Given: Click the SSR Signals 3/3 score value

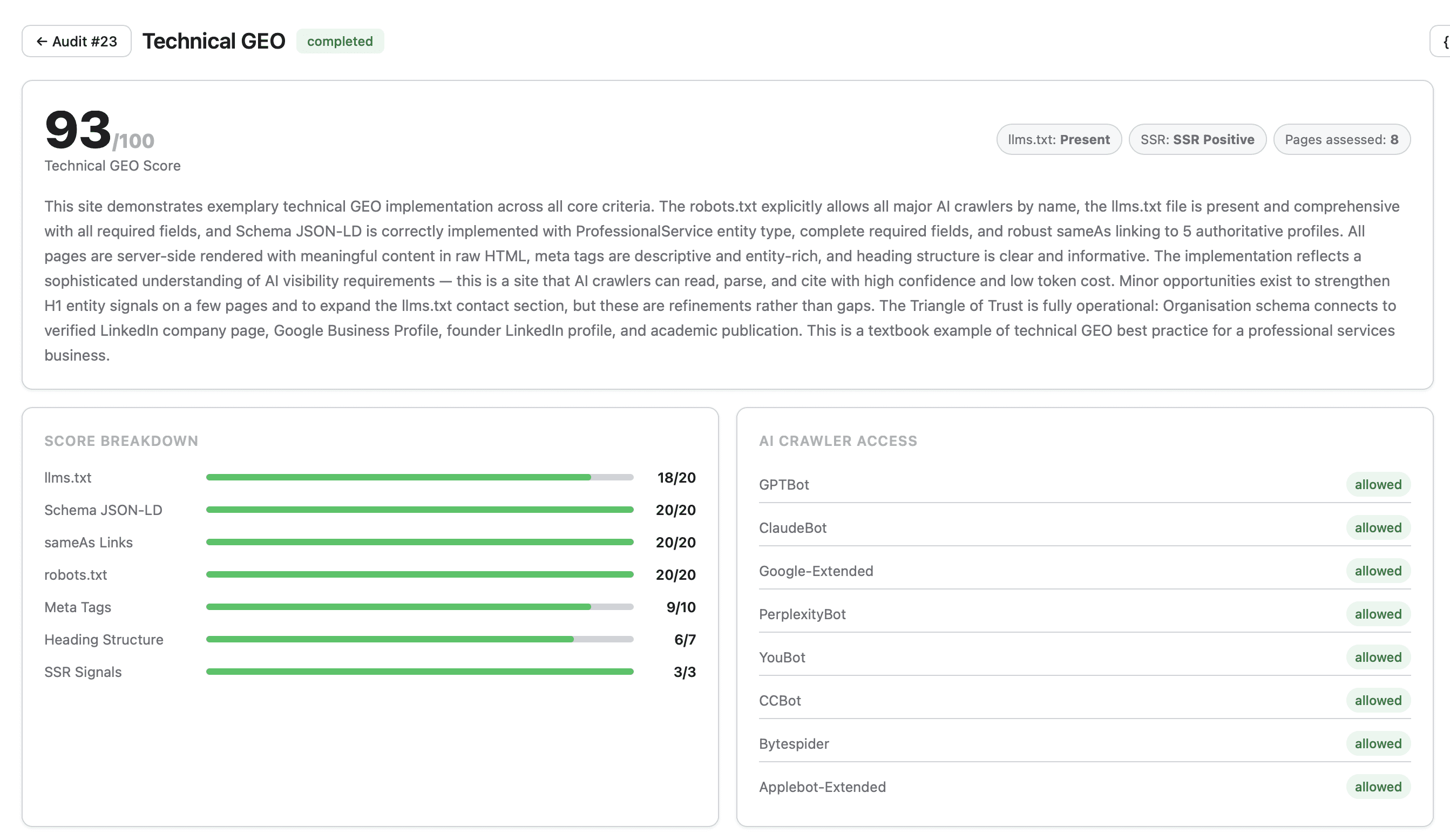Looking at the screenshot, I should pos(684,672).
